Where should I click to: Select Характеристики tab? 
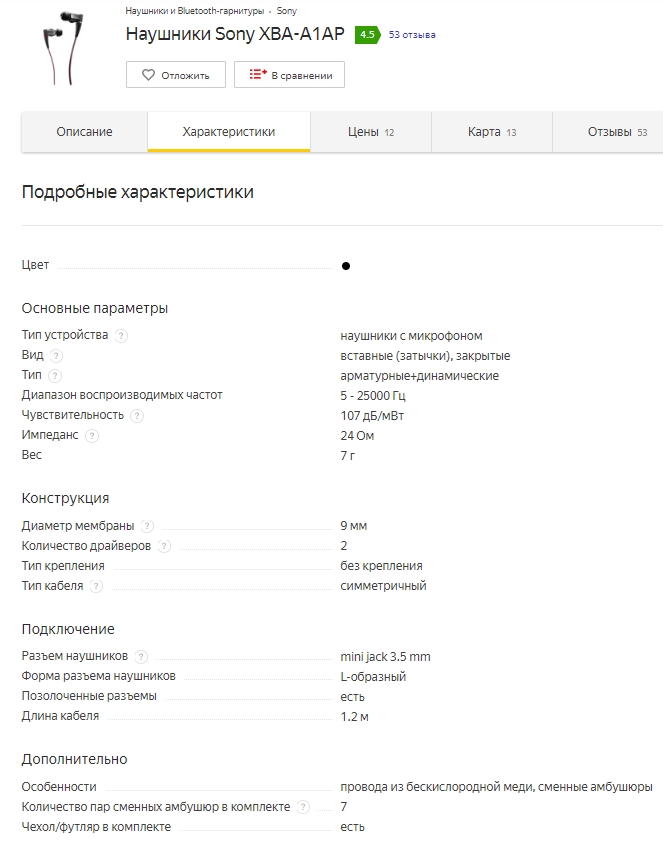[229, 132]
